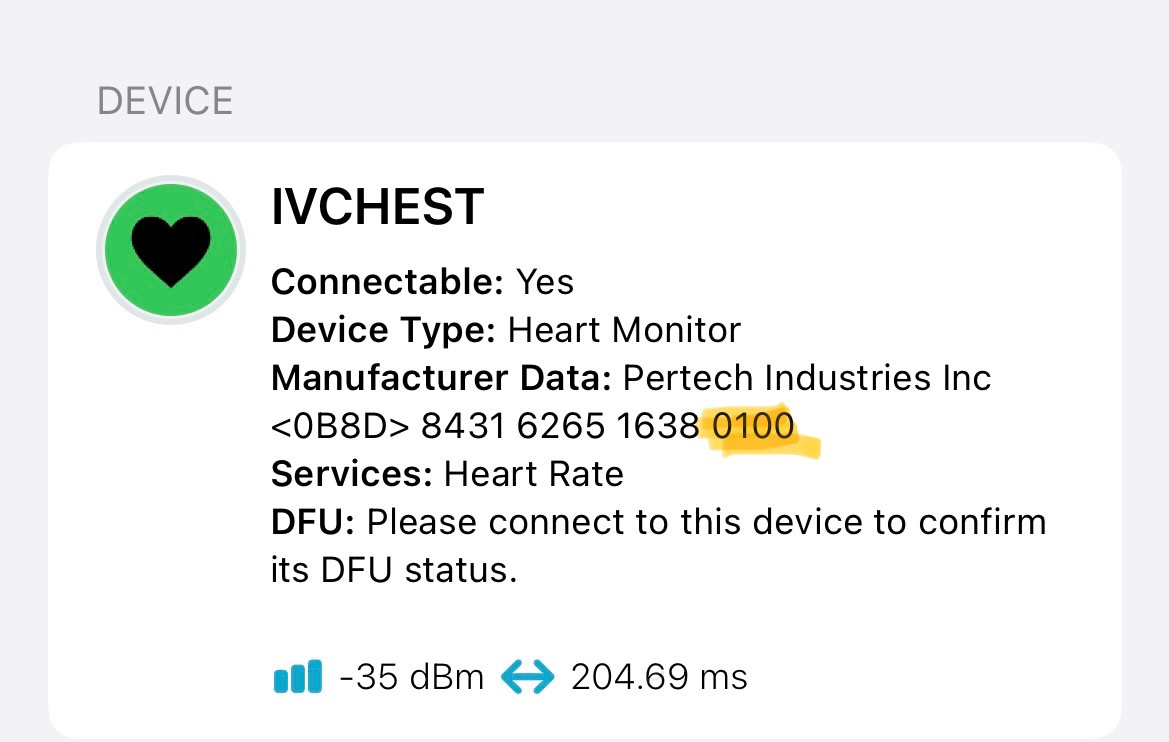Tap the 204.69 ms interval value
The width and height of the screenshot is (1169, 742).
tap(659, 677)
